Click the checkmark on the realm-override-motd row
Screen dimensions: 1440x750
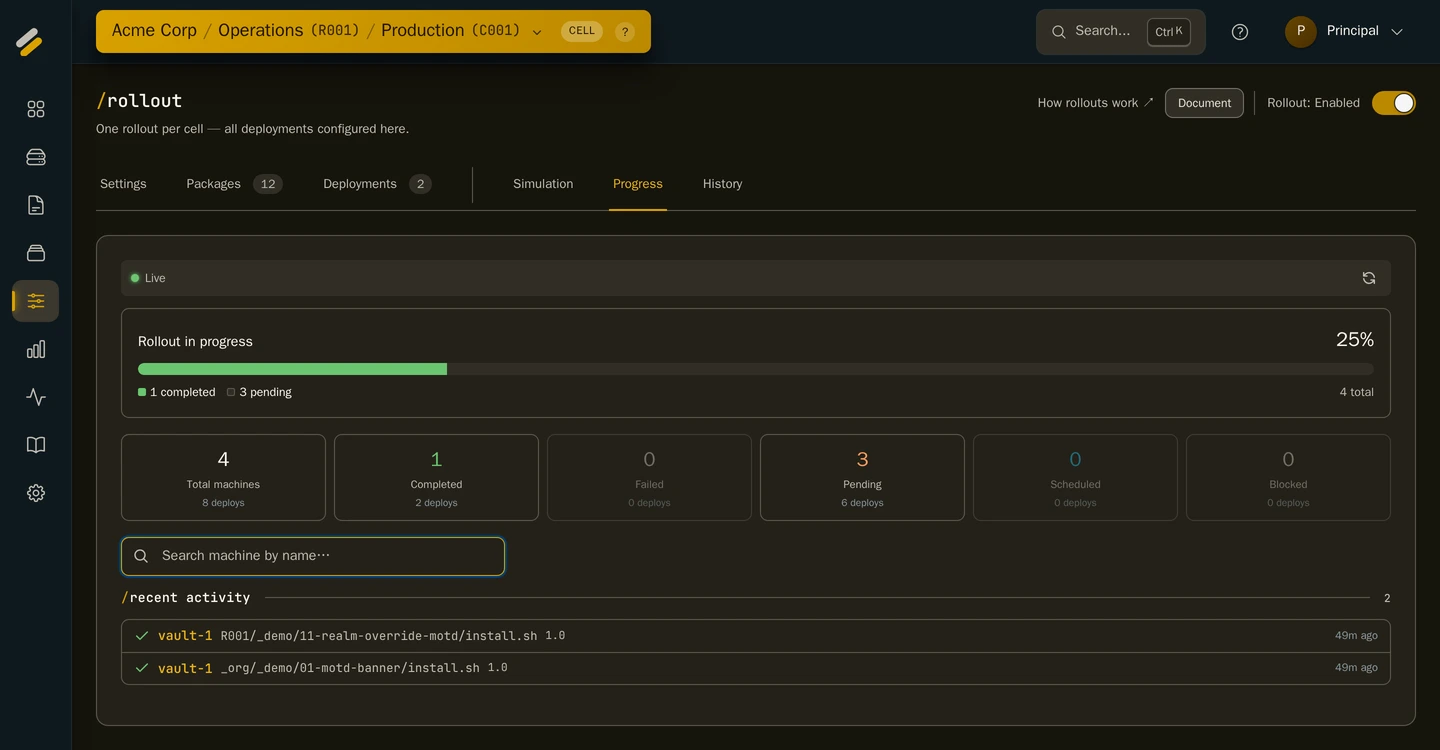click(x=142, y=636)
